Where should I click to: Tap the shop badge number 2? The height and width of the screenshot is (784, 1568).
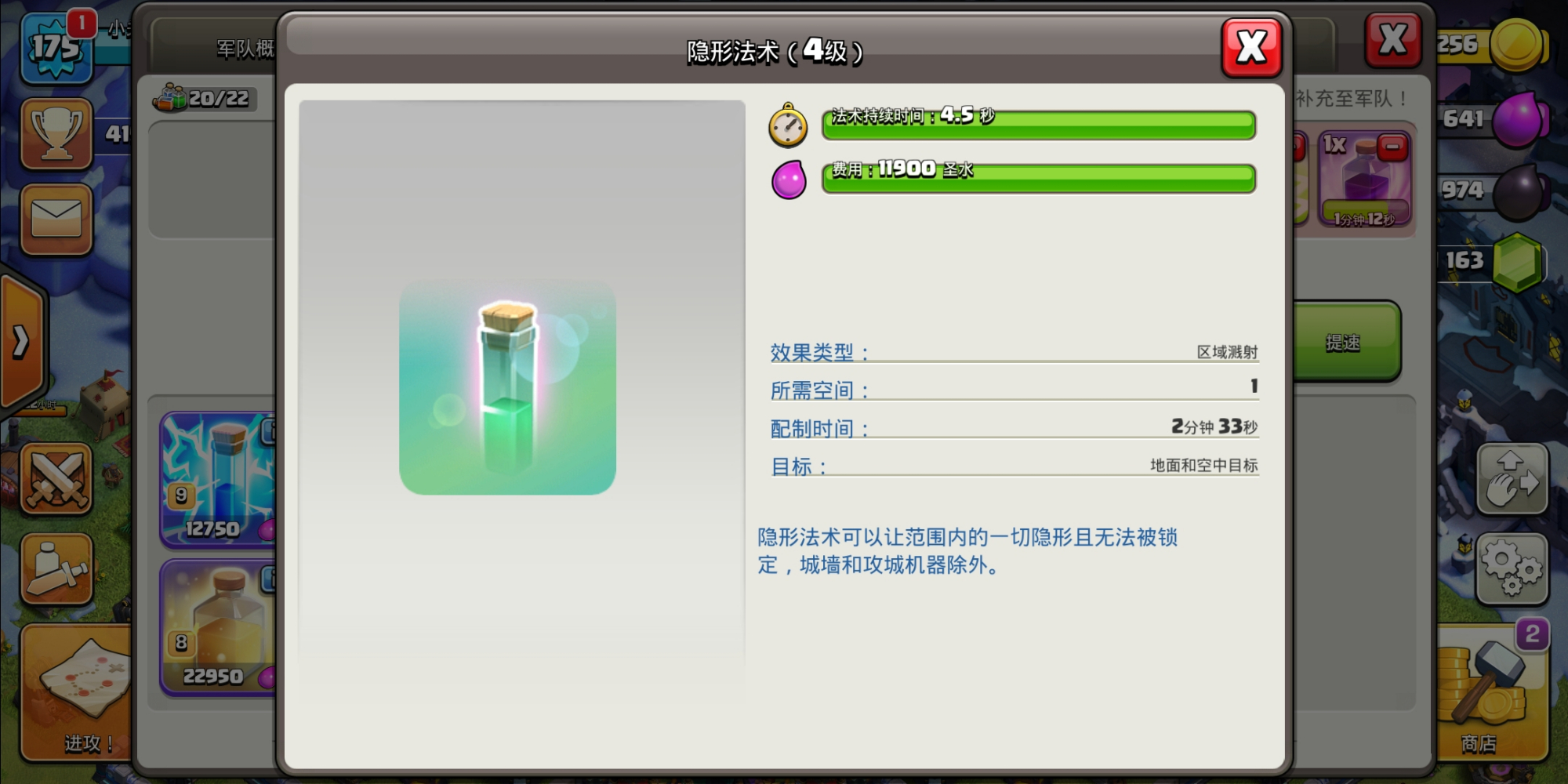pyautogui.click(x=1532, y=634)
